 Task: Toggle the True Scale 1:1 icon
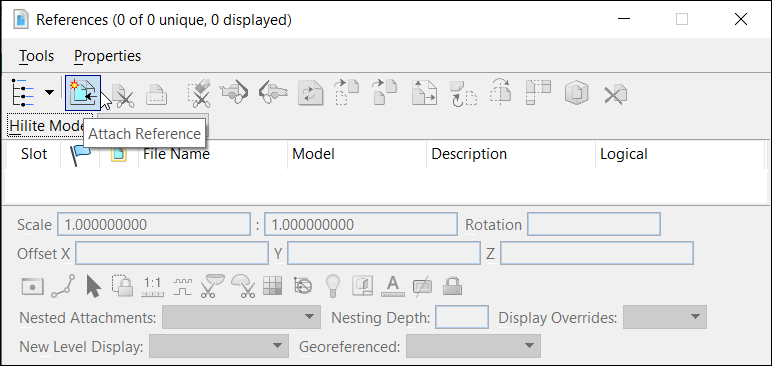click(152, 286)
